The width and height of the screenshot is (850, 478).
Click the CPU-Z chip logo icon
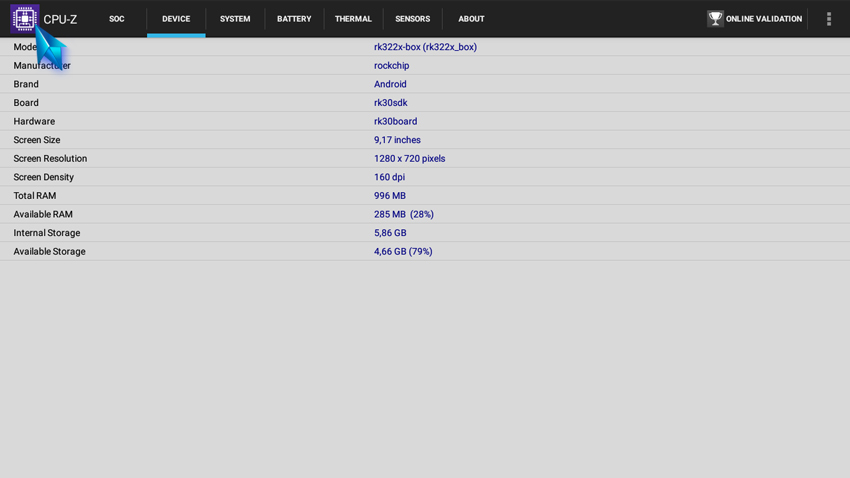(x=24, y=18)
